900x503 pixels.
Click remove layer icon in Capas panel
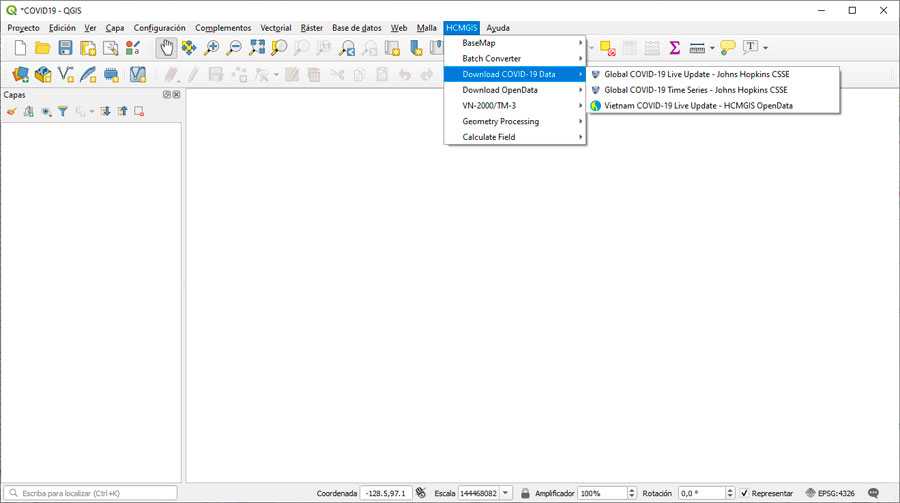click(x=139, y=111)
